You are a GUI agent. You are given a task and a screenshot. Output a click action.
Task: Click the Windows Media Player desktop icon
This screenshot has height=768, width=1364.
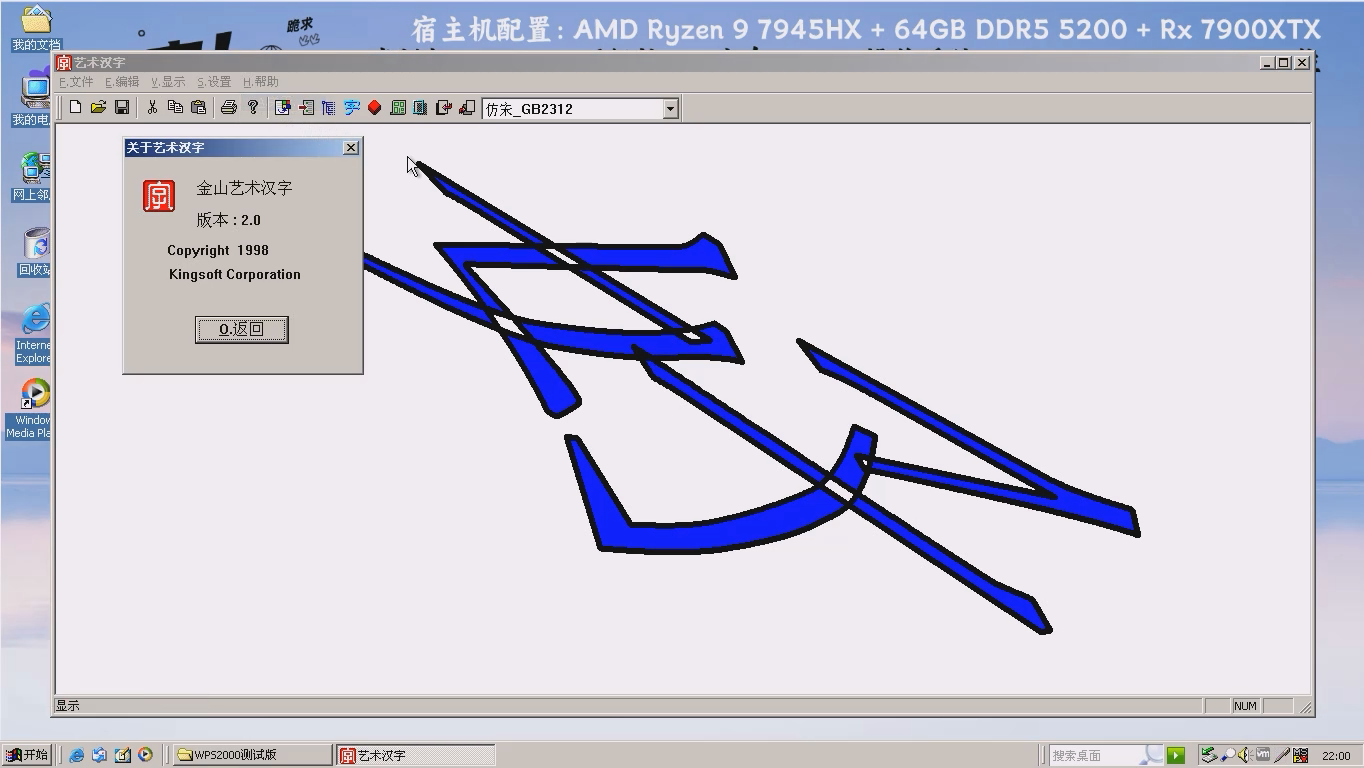pos(33,409)
